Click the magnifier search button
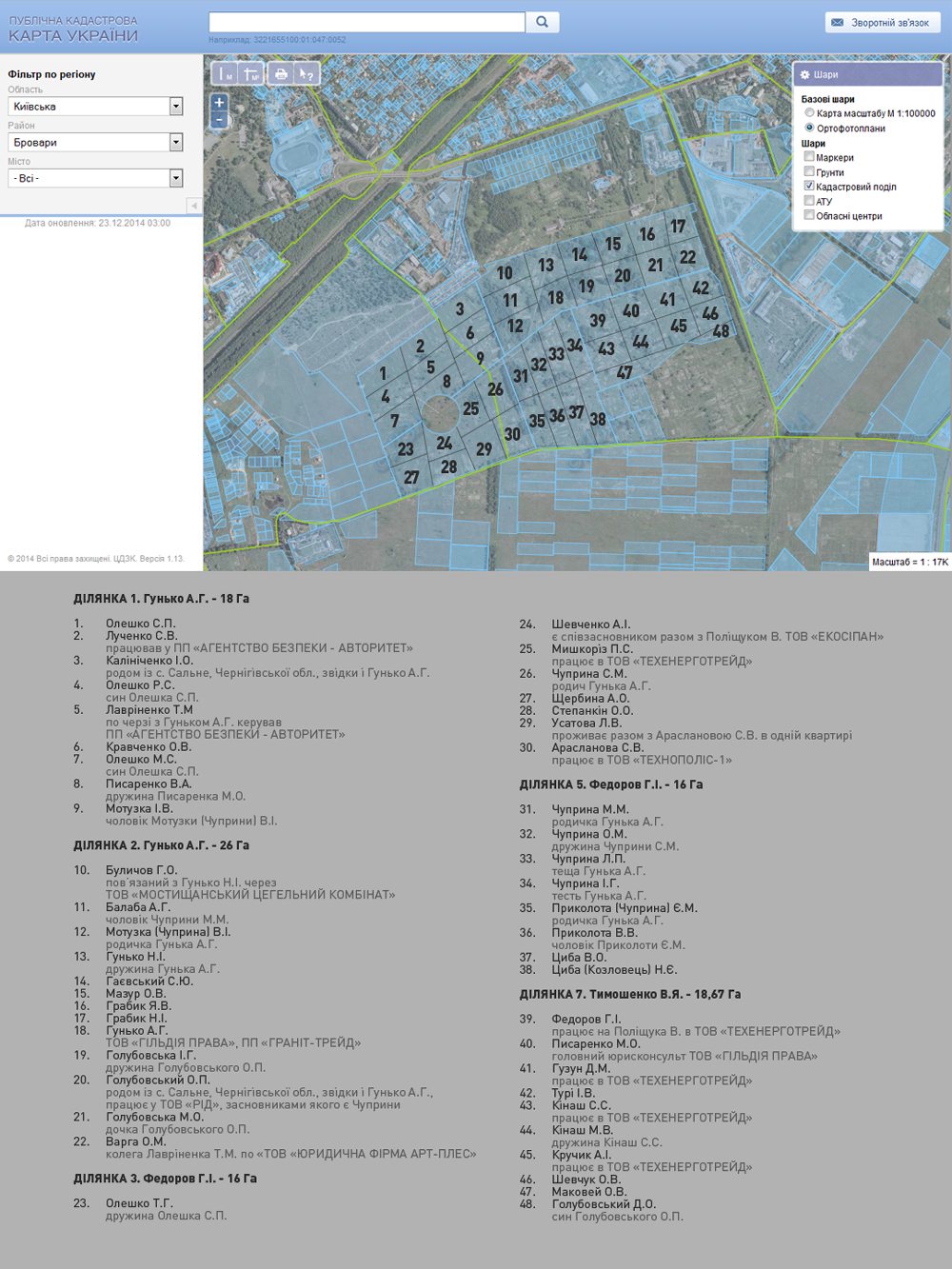The image size is (952, 1269). [542, 22]
